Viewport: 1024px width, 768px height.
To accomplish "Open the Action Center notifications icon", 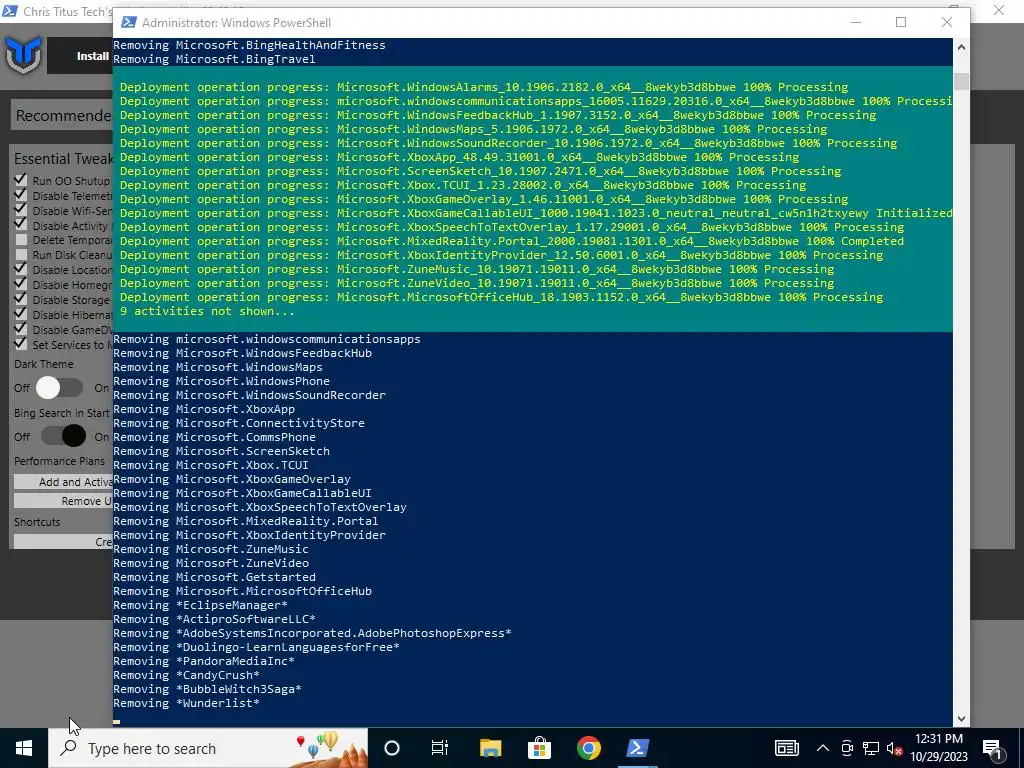I will pos(991,749).
